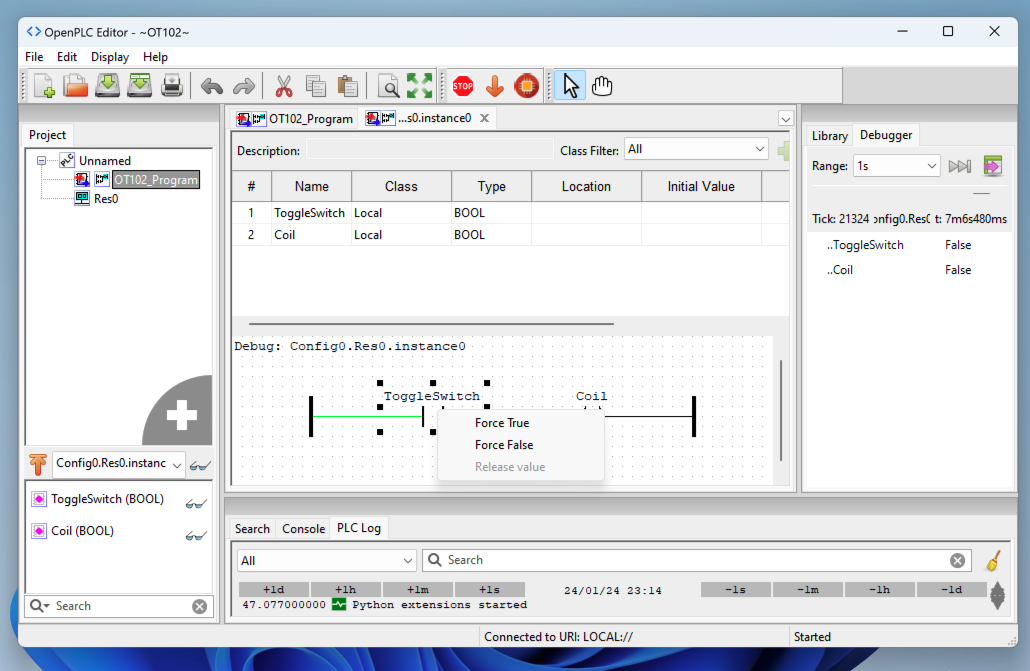This screenshot has height=671, width=1030.
Task: Open the Help menu
Action: coord(155,57)
